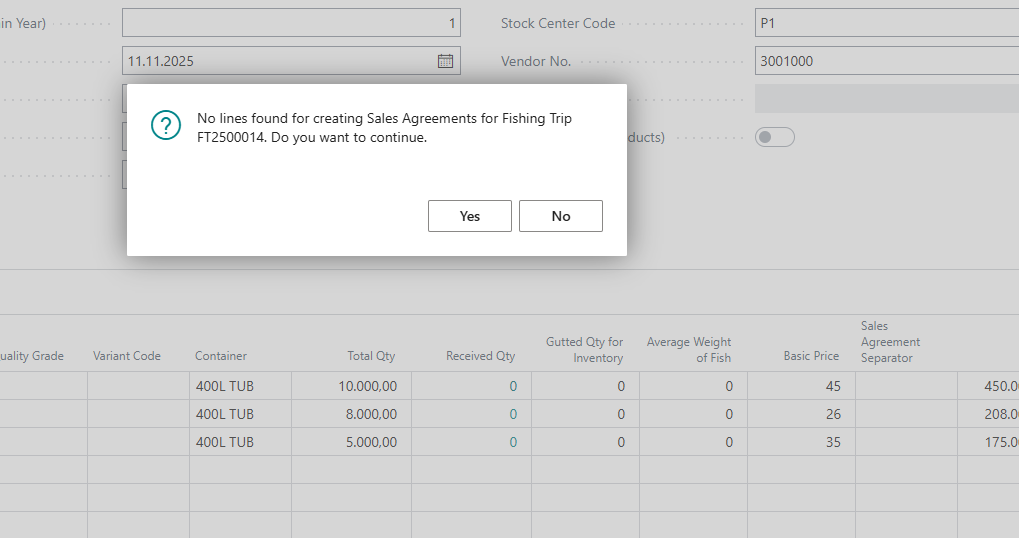The width and height of the screenshot is (1019, 538).
Task: Click the Basic Price column header
Action: click(x=811, y=356)
